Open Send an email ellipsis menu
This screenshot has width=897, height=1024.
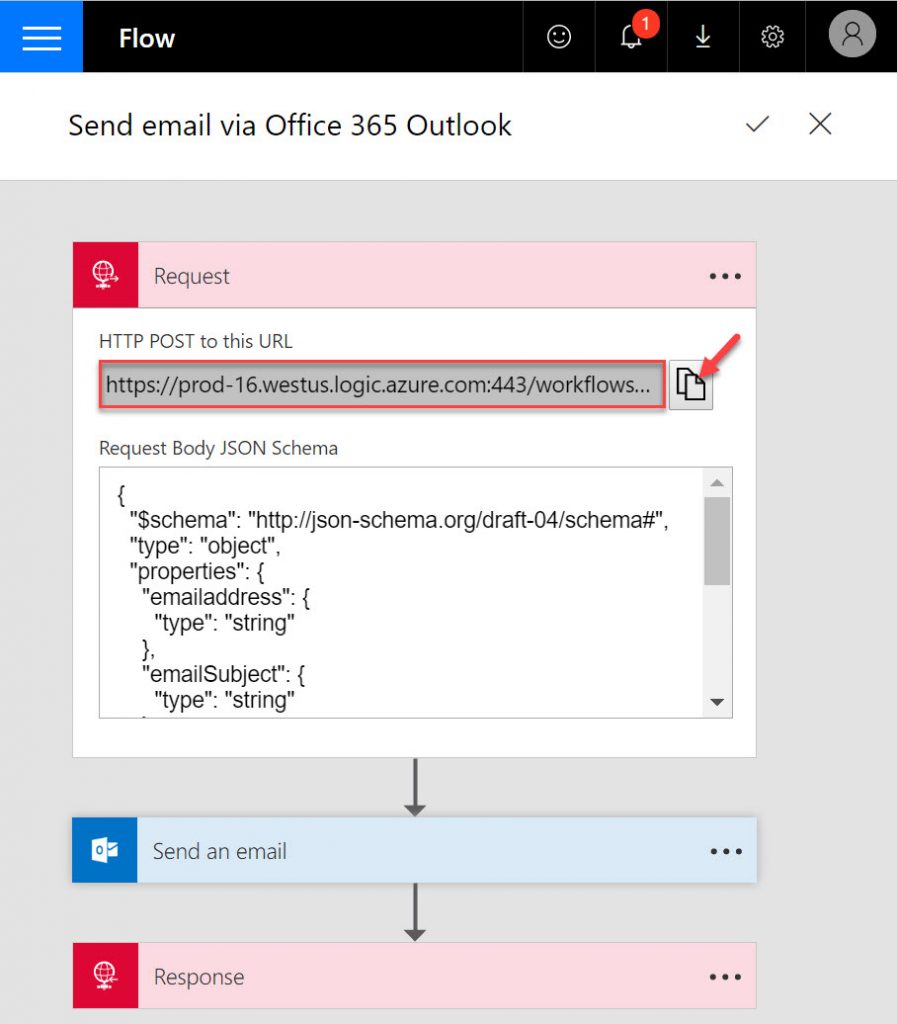pos(725,852)
